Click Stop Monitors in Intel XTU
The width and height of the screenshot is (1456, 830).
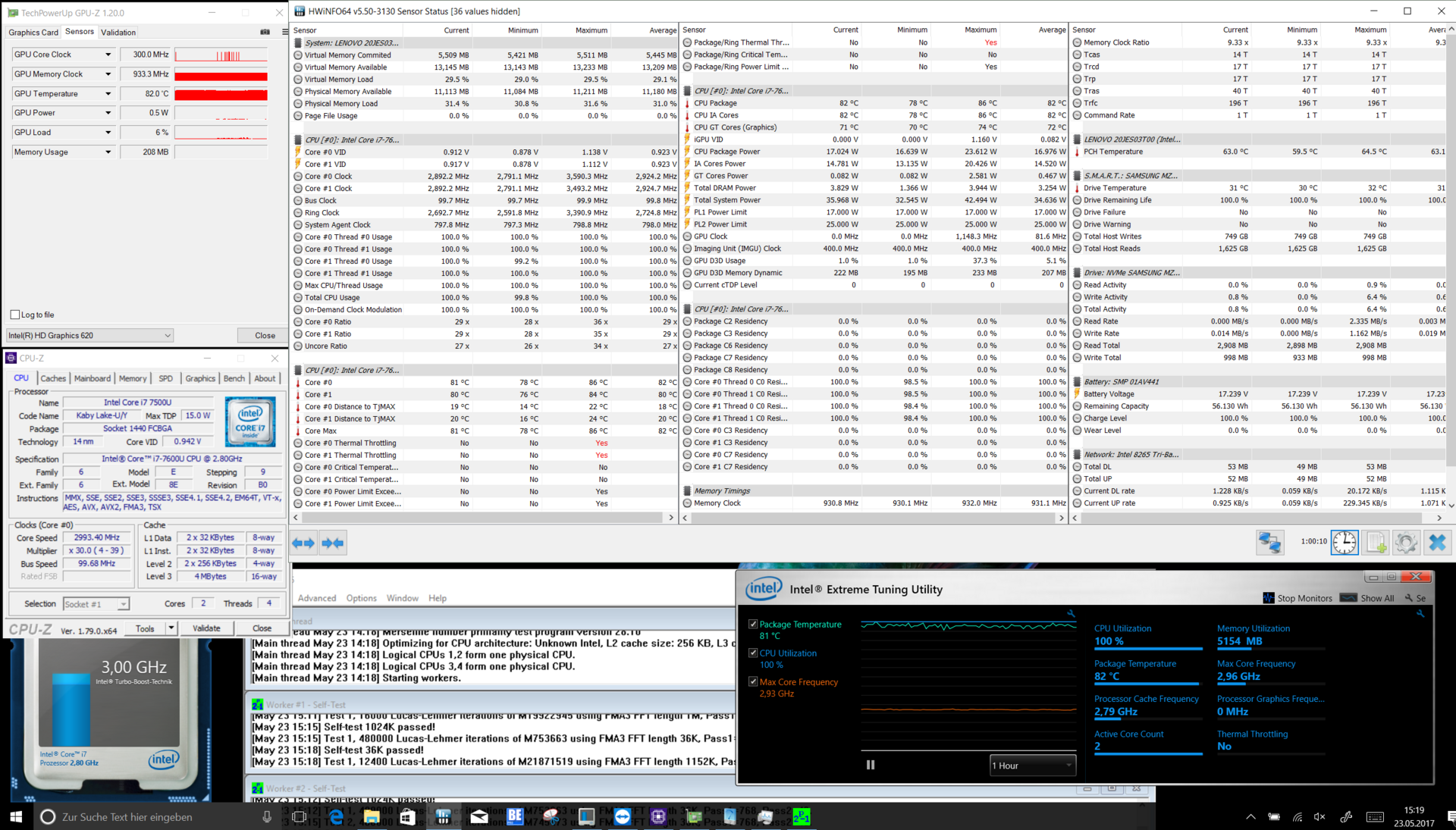pos(1298,598)
